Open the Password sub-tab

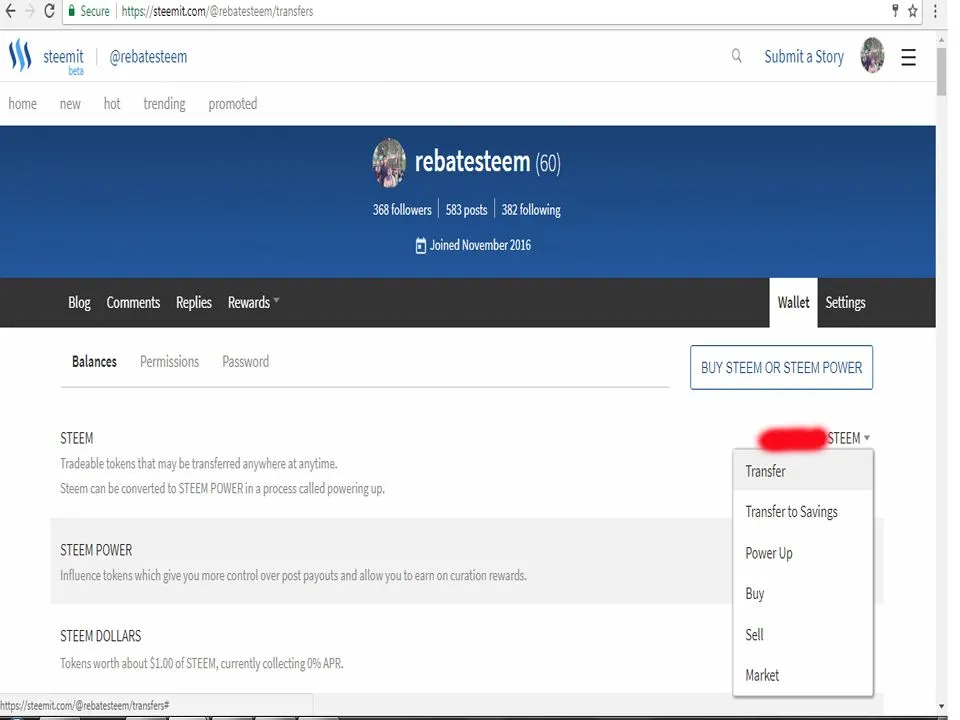(246, 362)
